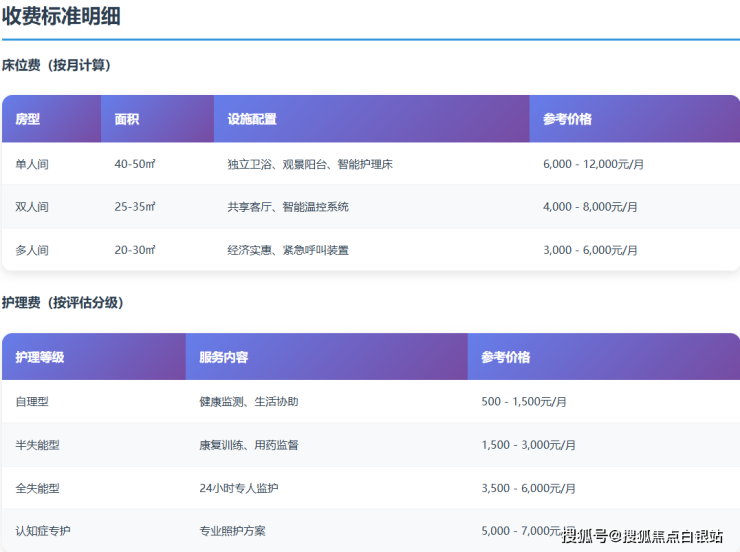
Task: Click the 共享客厅、智能温控系统 facilities cell
Action: 288,207
